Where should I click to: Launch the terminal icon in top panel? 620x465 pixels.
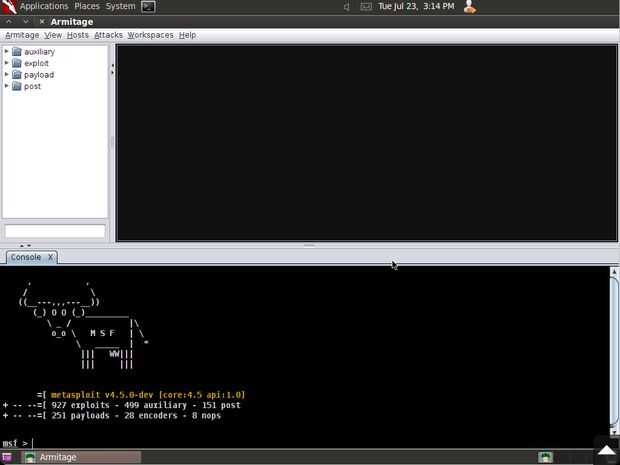(x=148, y=7)
